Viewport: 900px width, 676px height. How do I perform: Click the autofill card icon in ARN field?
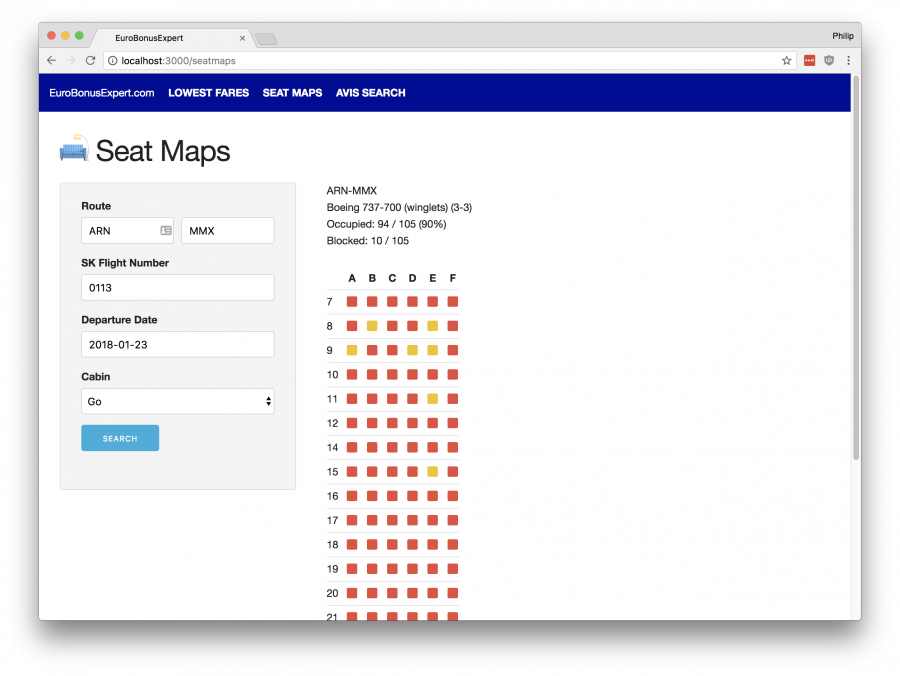(x=165, y=231)
